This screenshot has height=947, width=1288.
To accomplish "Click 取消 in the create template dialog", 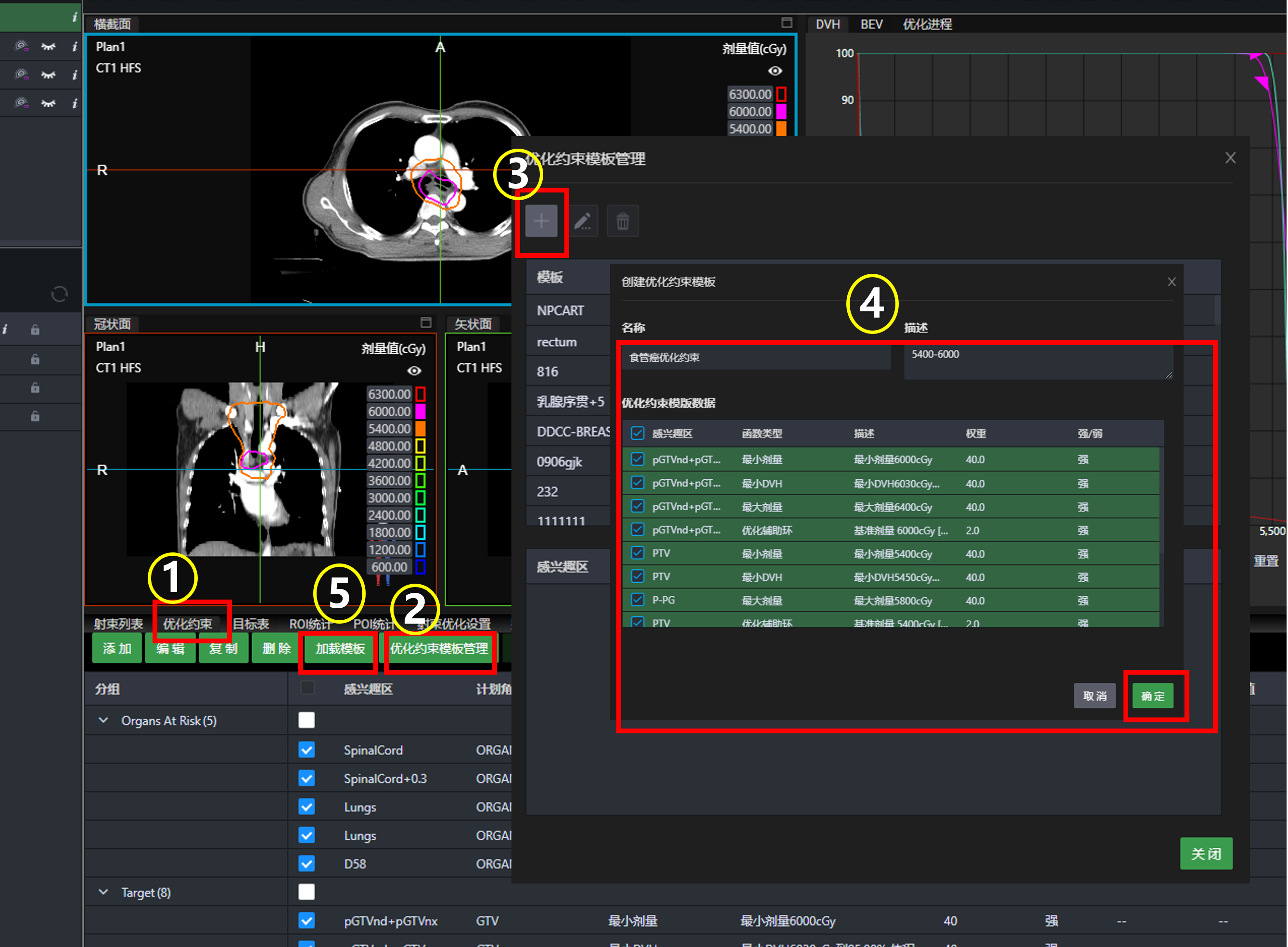I will click(1094, 695).
